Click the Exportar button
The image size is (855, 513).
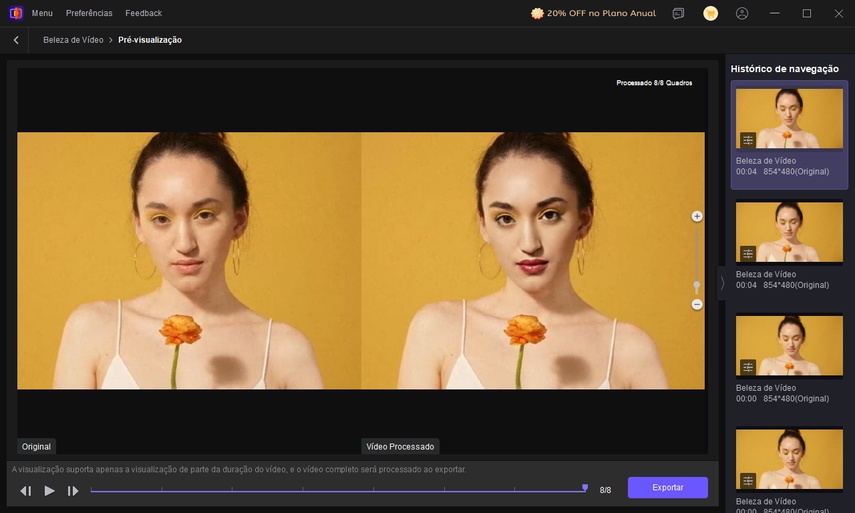tap(667, 487)
